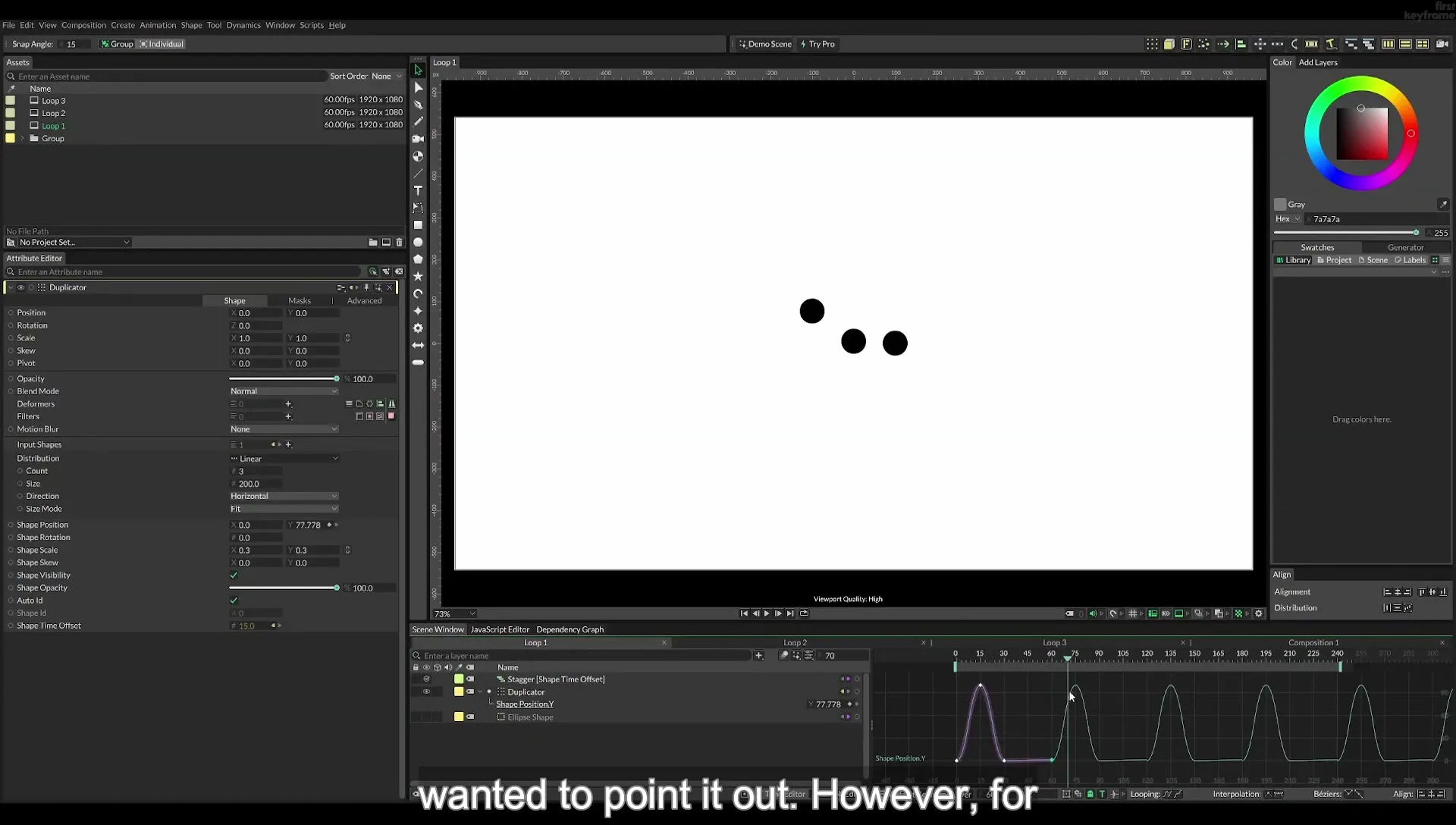Toggle the Stagger layer enabled state
Viewport: 1456px width, 825px height.
[x=426, y=679]
